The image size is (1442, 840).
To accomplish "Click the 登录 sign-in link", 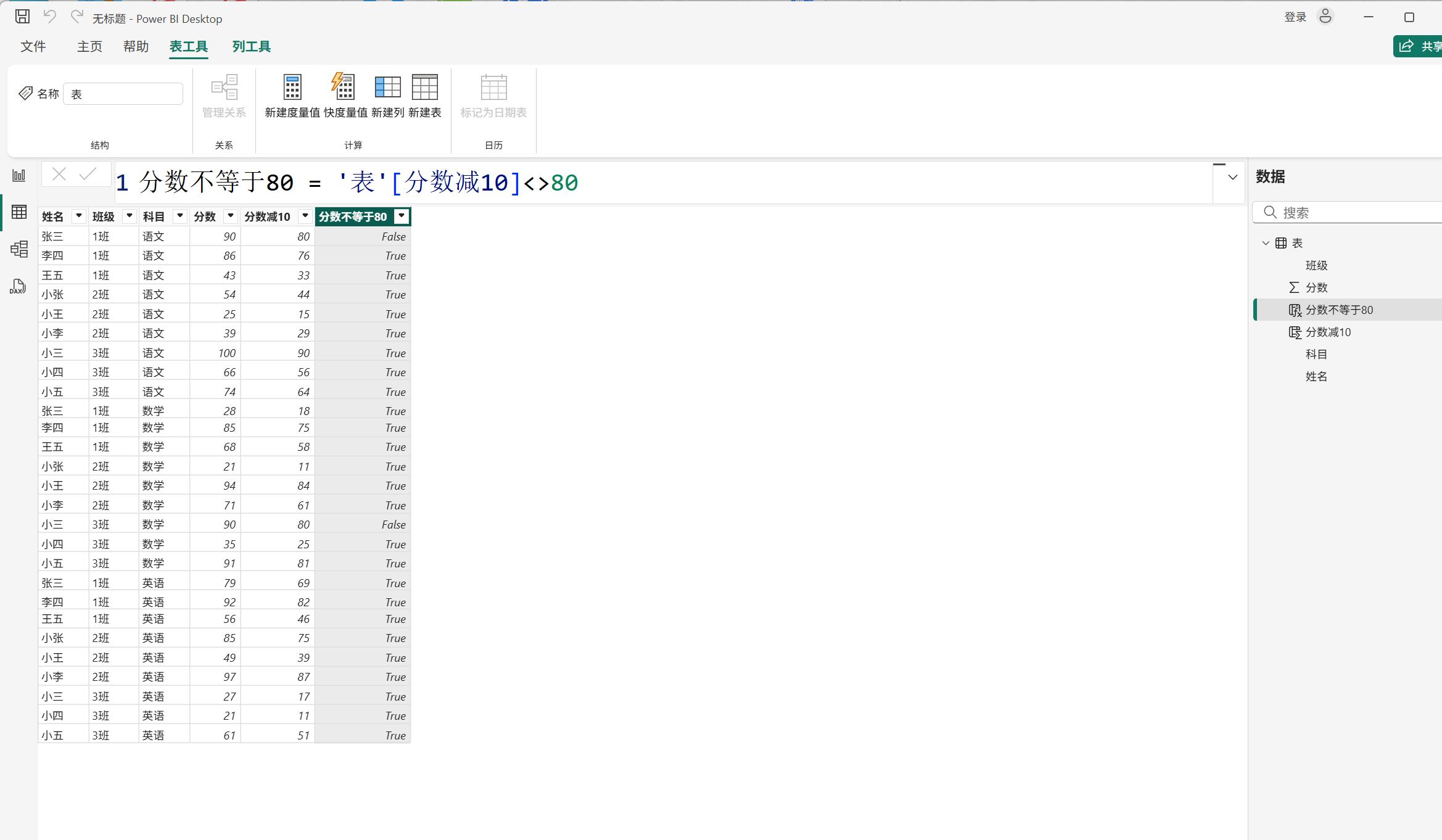I will 1295,17.
